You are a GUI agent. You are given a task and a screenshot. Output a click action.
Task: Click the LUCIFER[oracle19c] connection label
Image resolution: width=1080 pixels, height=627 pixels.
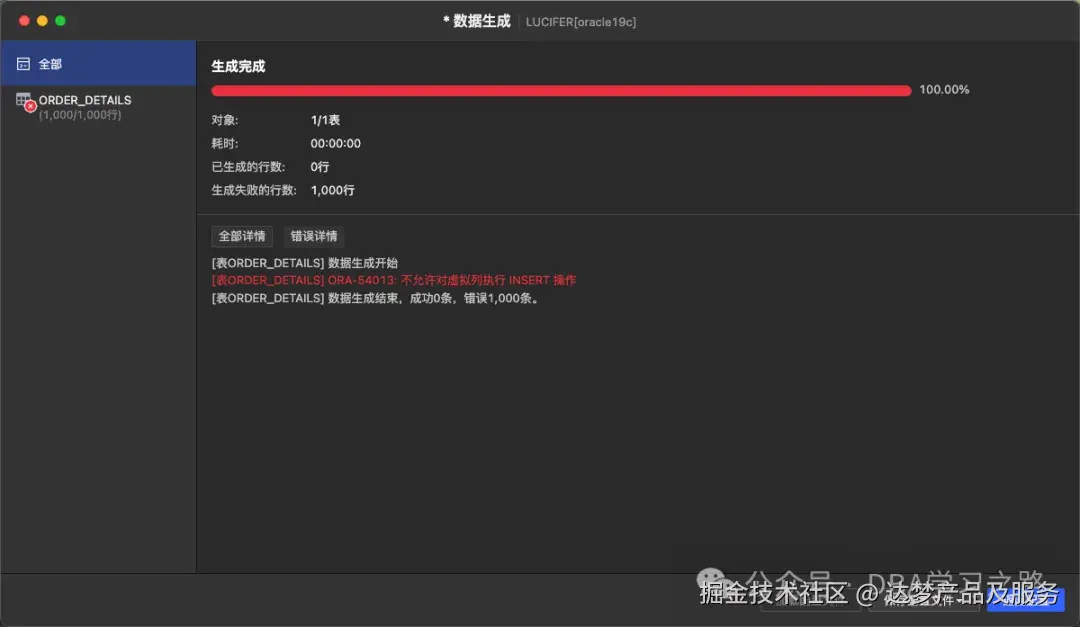click(x=581, y=22)
